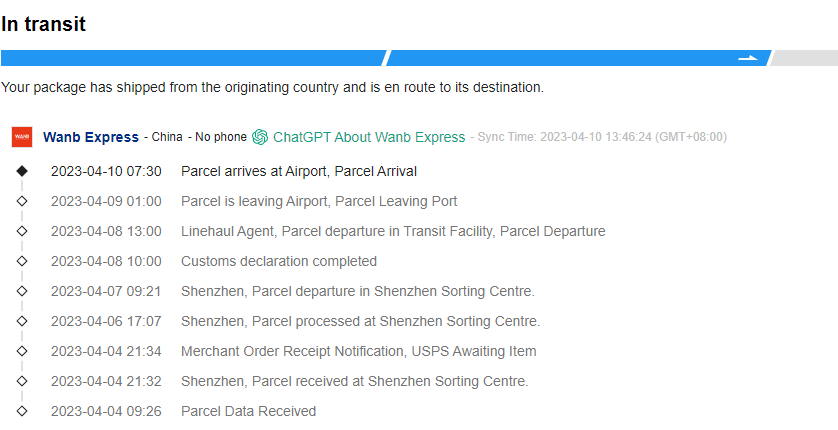Viewport: 838px width, 430px height.
Task: Open the Wanb Express carrier link
Action: pos(91,137)
